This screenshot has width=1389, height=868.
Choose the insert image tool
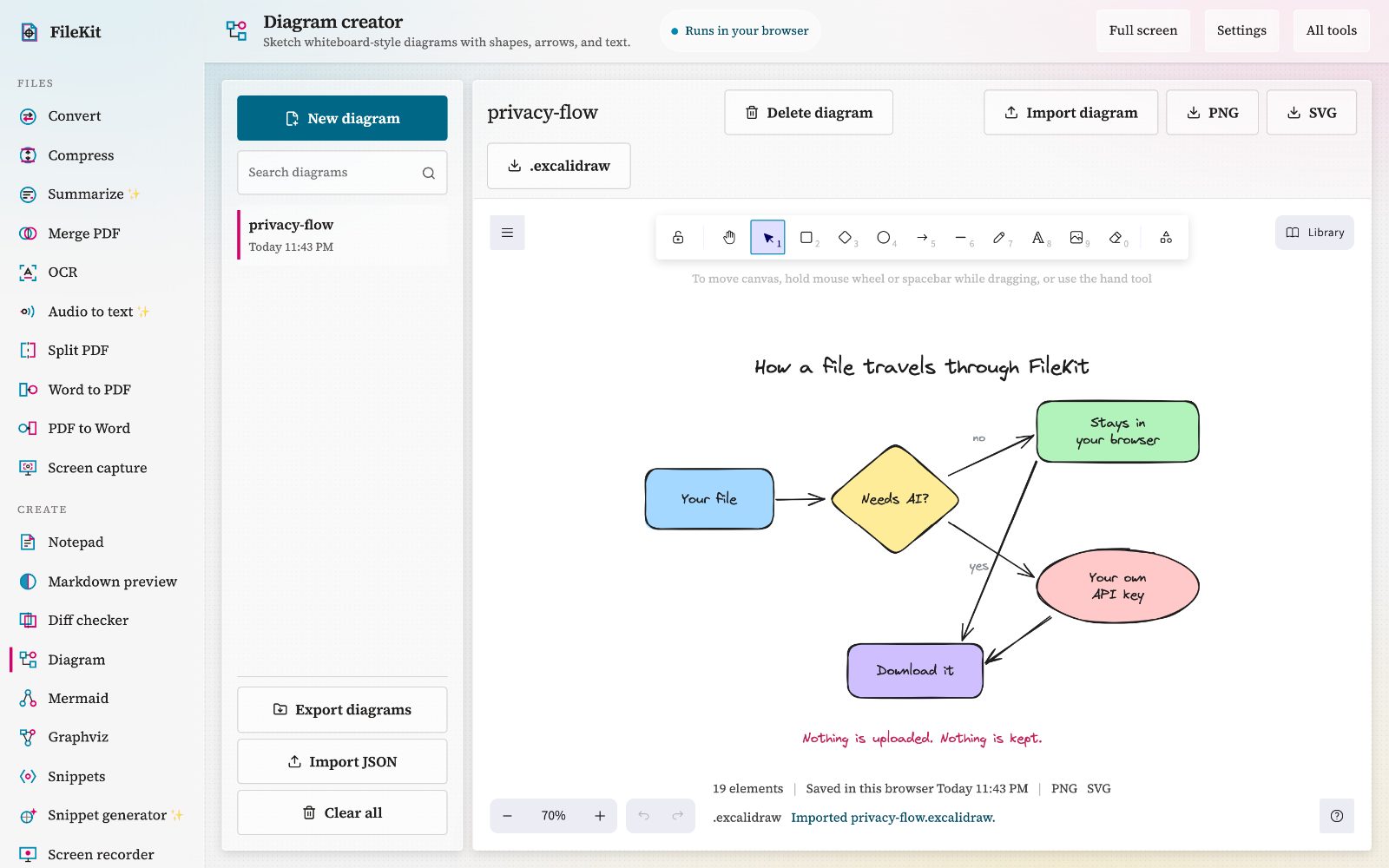tap(1076, 237)
